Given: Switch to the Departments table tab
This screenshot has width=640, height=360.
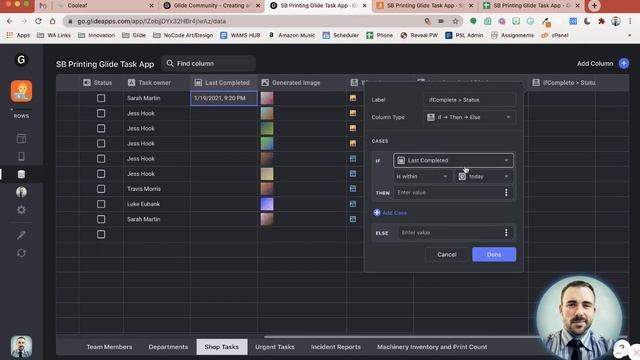Looking at the screenshot, I should 168,347.
